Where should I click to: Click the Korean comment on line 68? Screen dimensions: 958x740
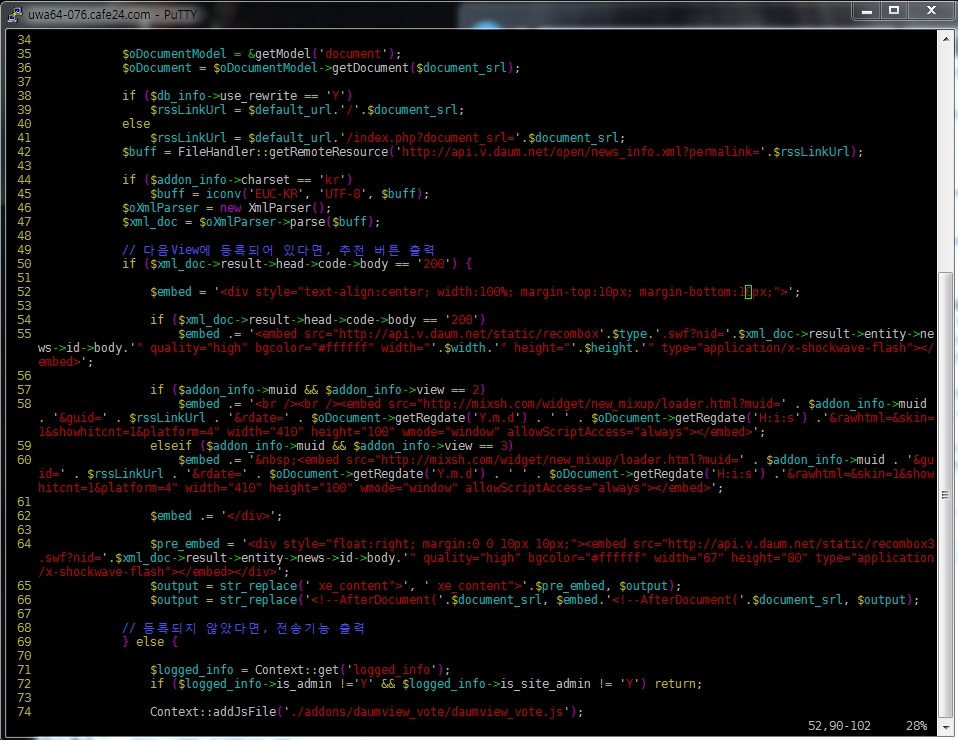(243, 628)
